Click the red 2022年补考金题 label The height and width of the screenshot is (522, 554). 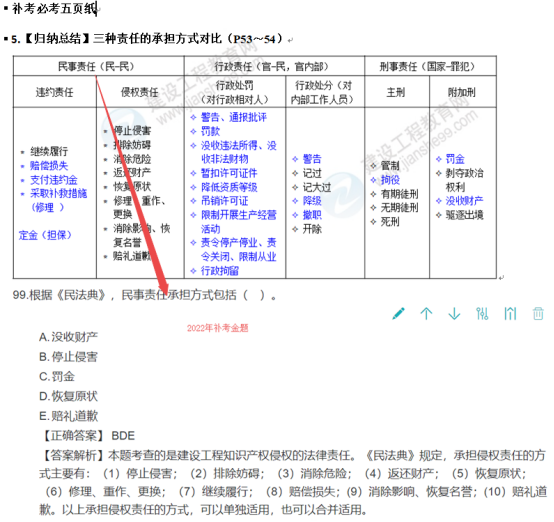(x=218, y=328)
